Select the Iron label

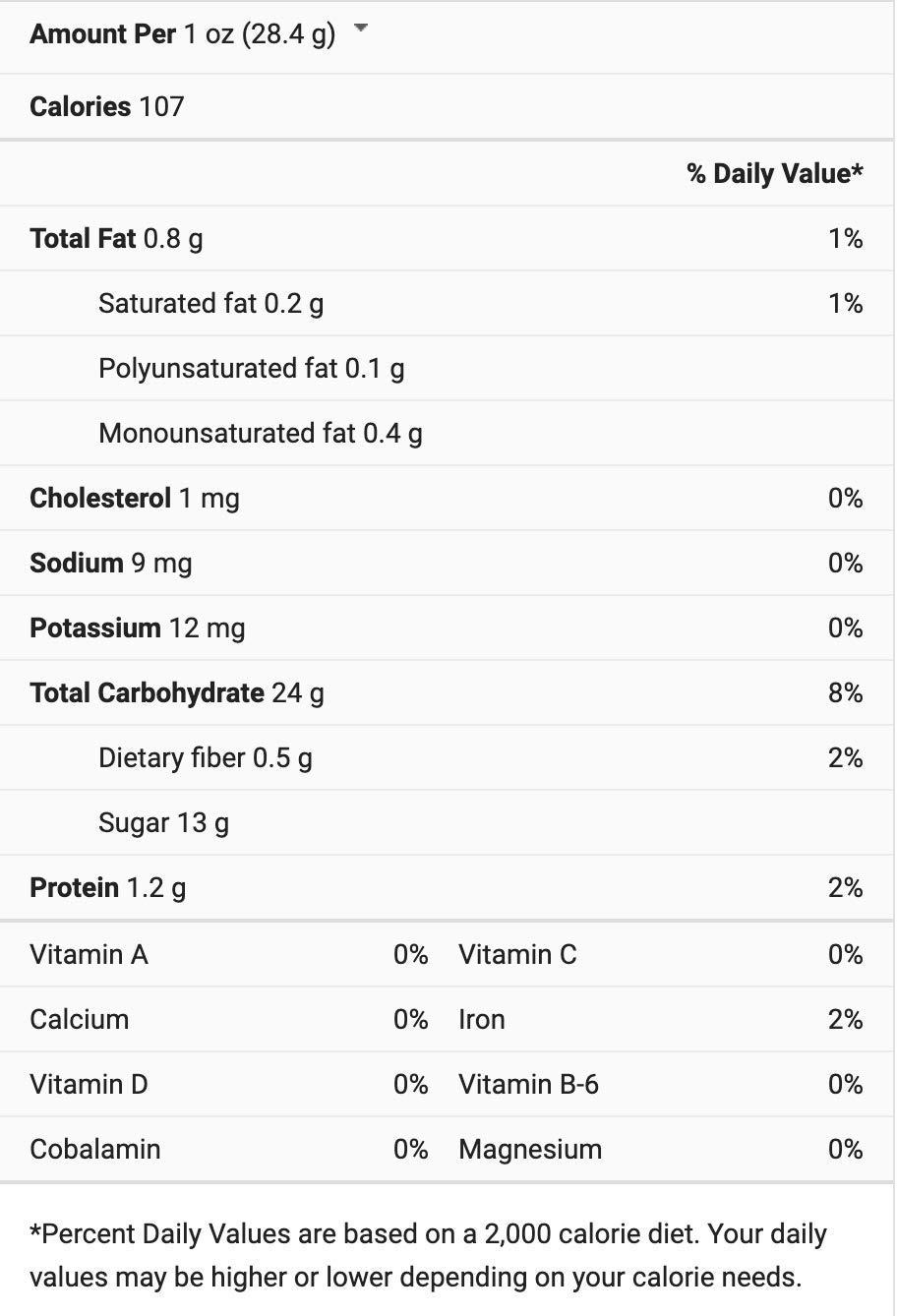point(482,1020)
